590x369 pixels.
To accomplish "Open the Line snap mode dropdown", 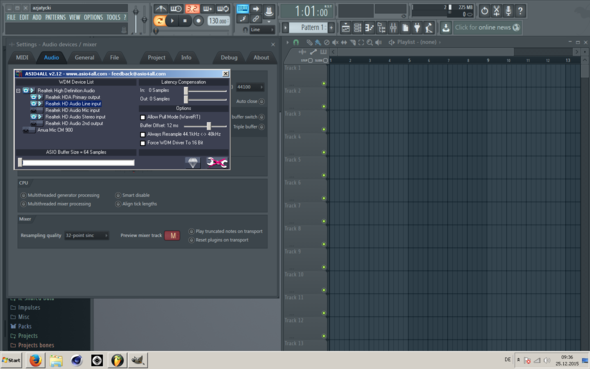I will [x=262, y=30].
